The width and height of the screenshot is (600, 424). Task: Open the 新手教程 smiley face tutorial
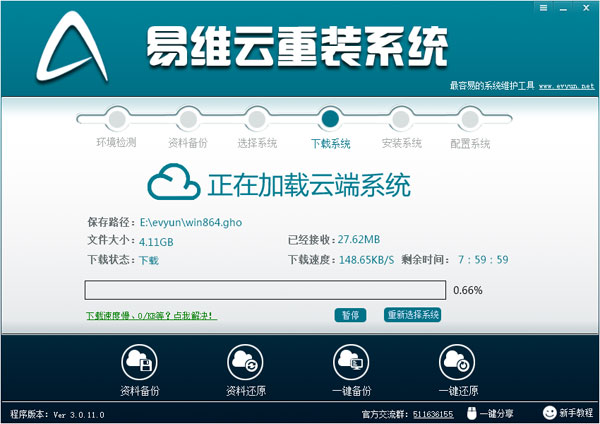pos(549,413)
